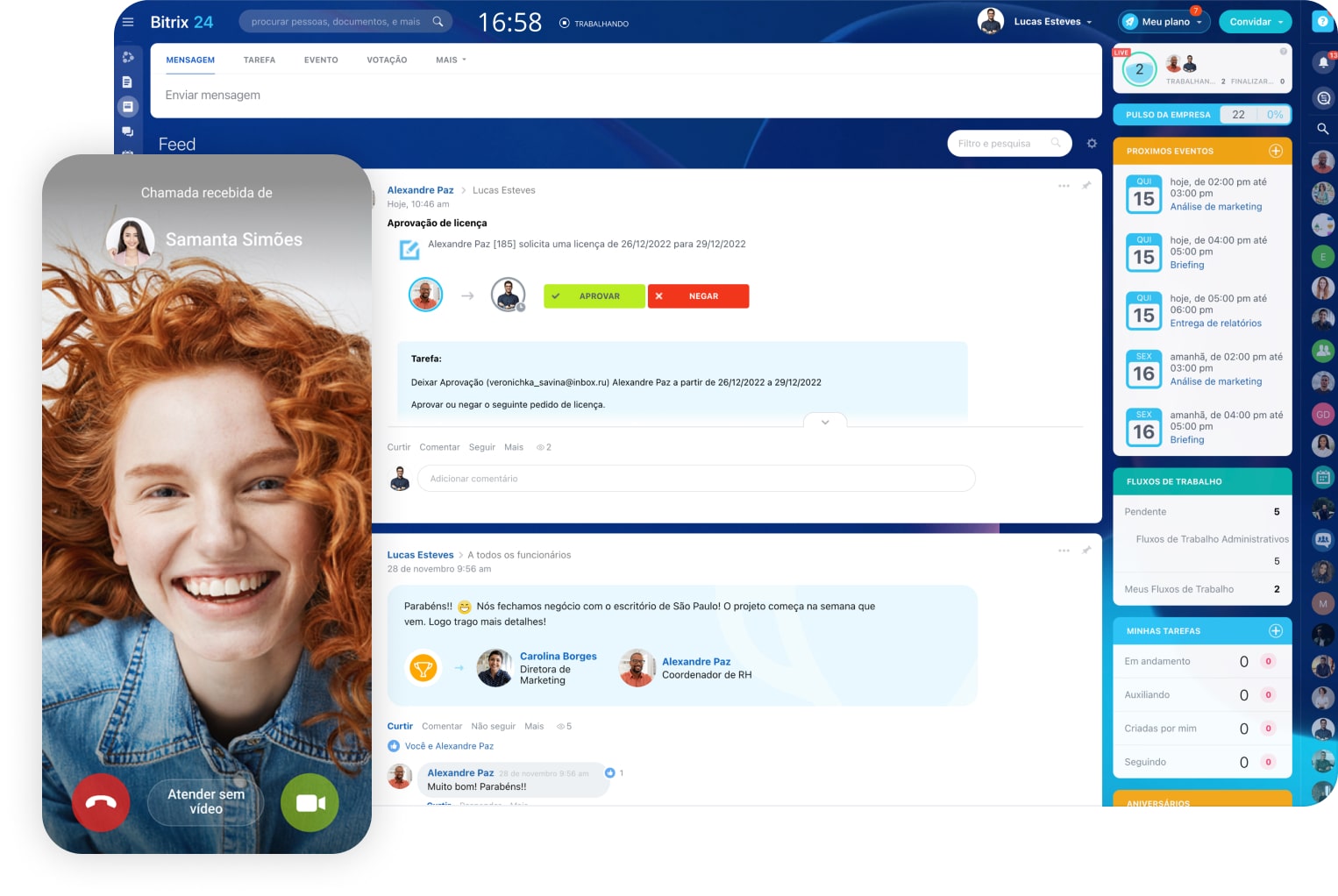The height and width of the screenshot is (896, 1338).
Task: Toggle Não seguir on Lucas's post
Action: pos(493,726)
